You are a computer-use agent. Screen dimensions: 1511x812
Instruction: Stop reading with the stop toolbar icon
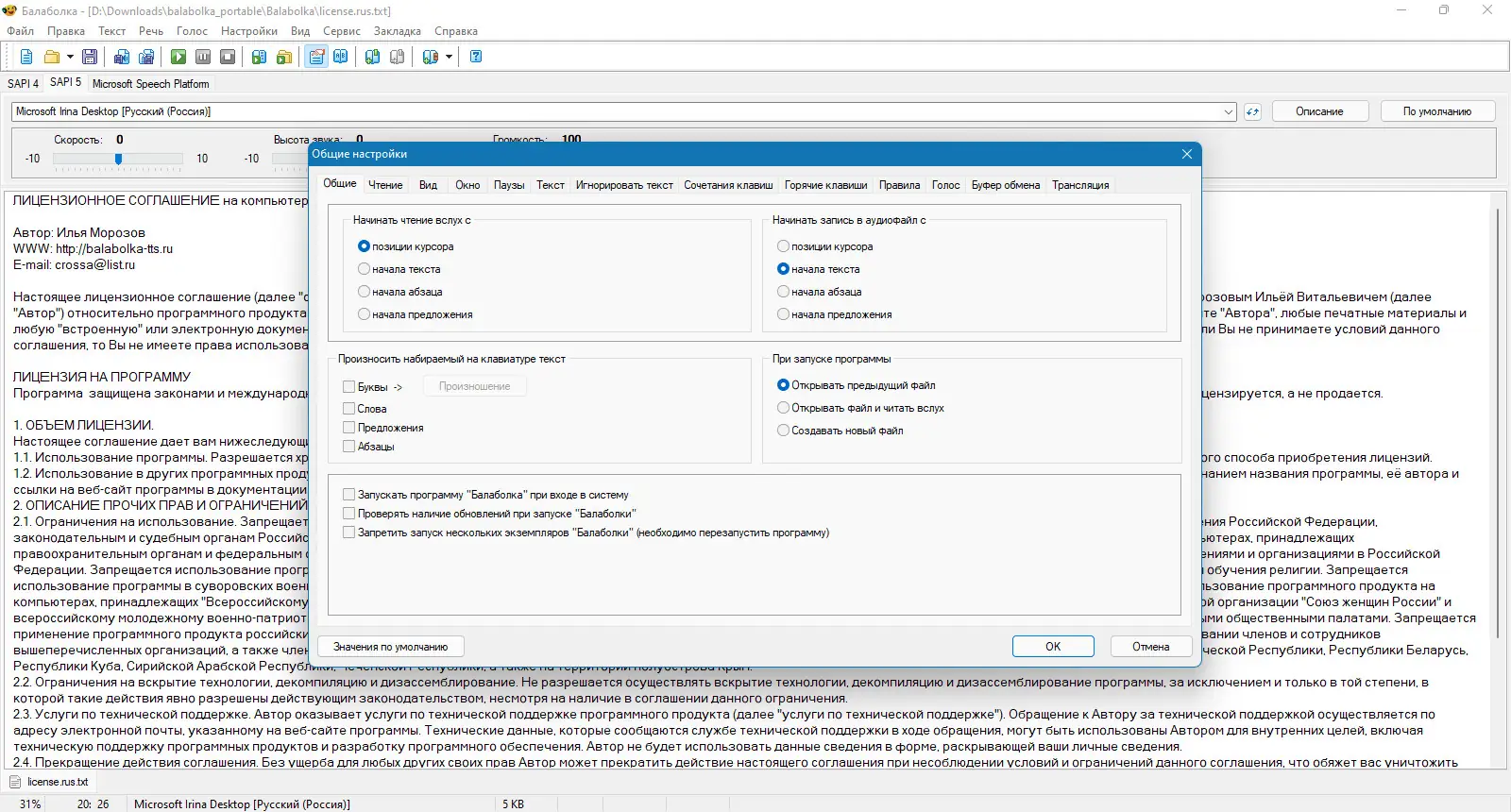[x=228, y=57]
